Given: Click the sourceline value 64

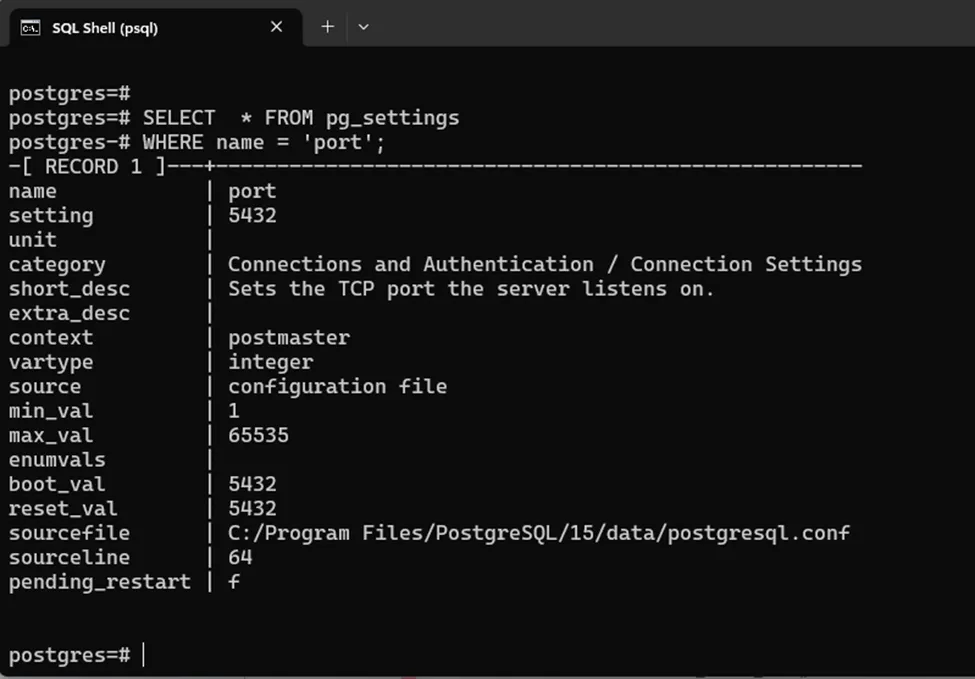Looking at the screenshot, I should coord(240,557).
